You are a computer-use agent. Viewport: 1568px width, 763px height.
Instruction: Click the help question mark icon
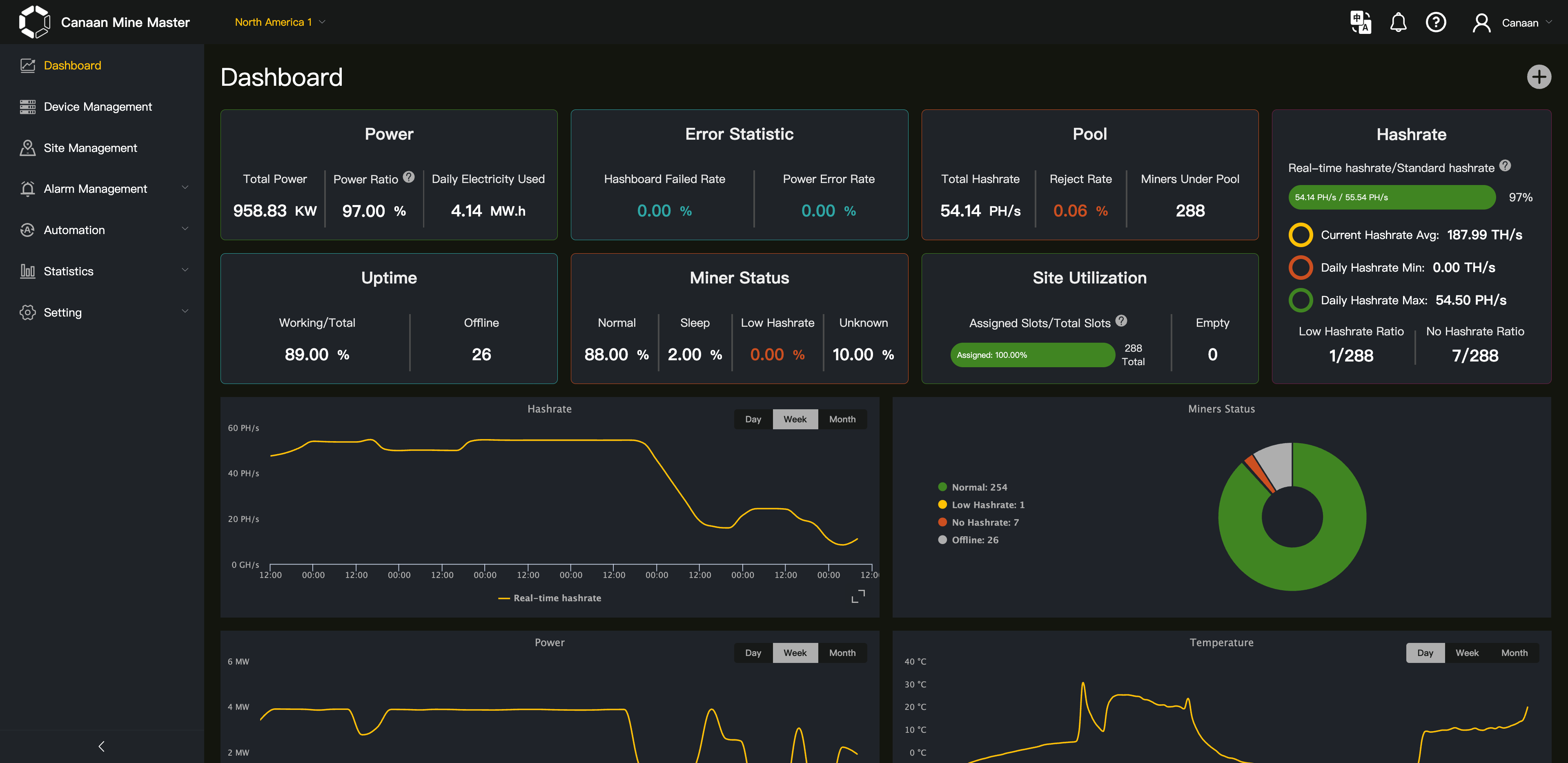point(1436,22)
